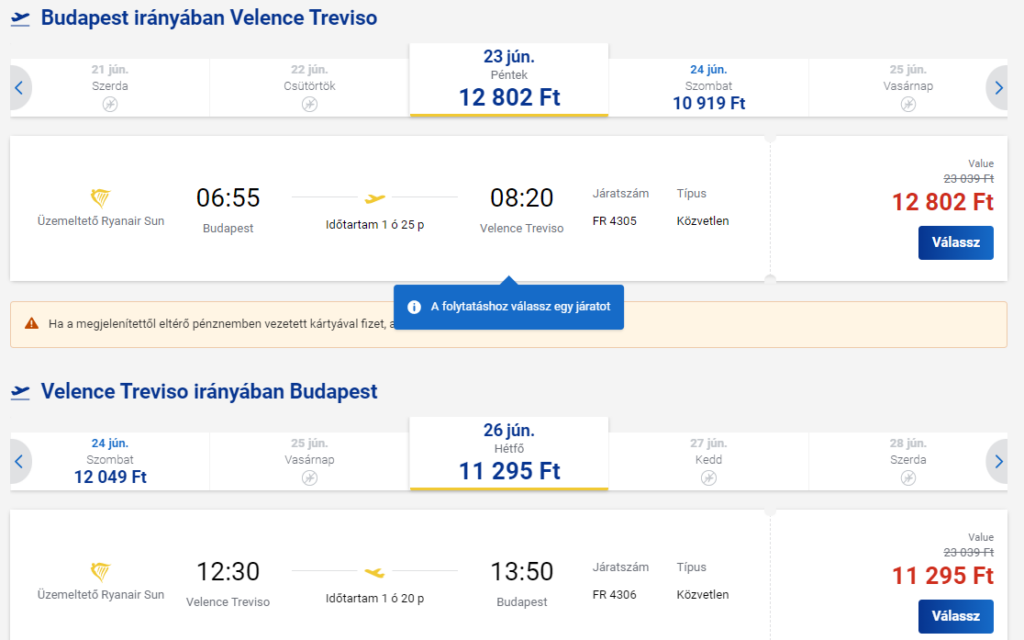Click the outbound flight plane icon beside Budapest heading
This screenshot has width=1024, height=640.
click(20, 19)
